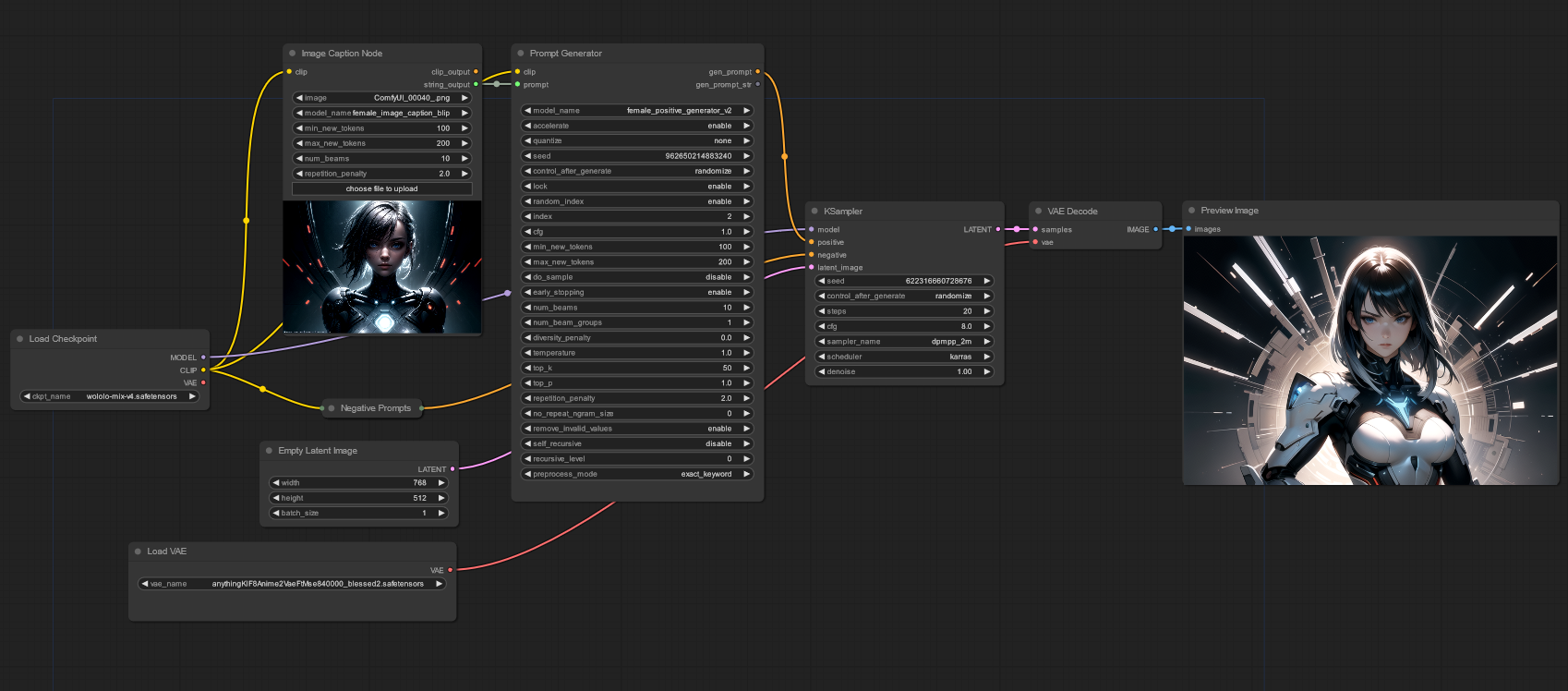
Task: Increase temperature value with right arrow
Action: pos(746,353)
